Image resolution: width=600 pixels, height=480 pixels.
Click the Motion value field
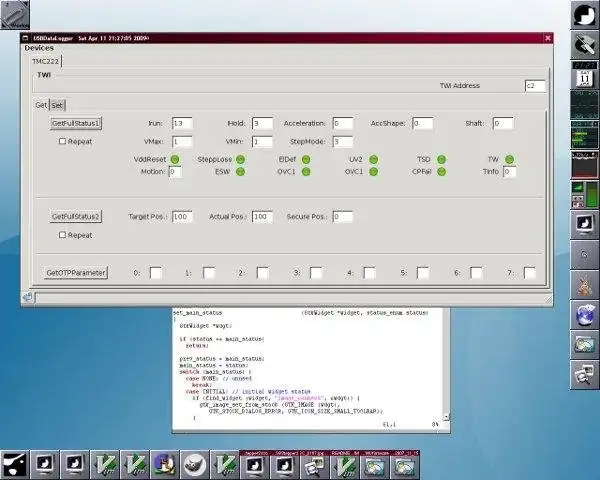[175, 171]
